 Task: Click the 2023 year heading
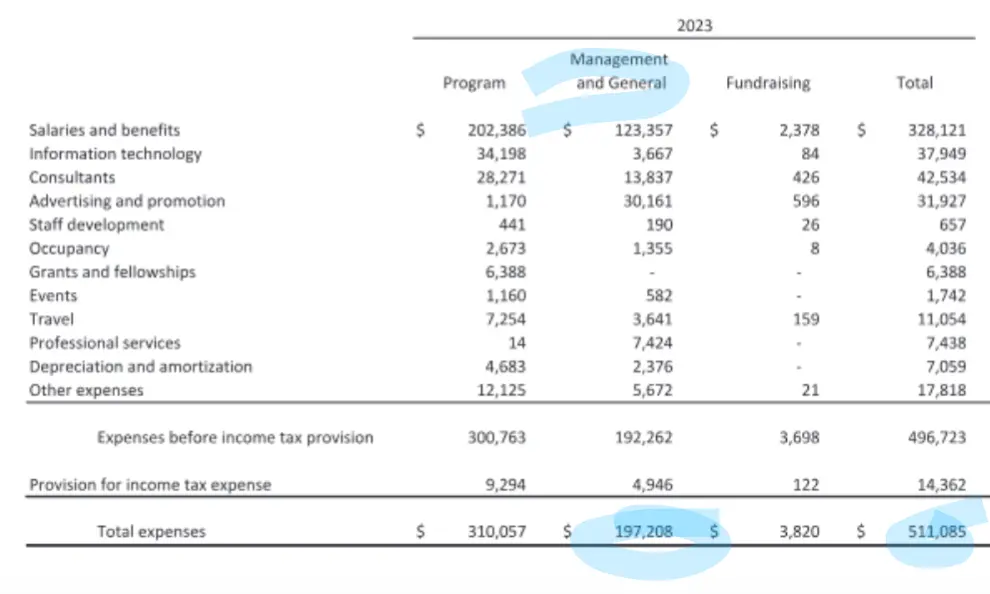tap(694, 26)
